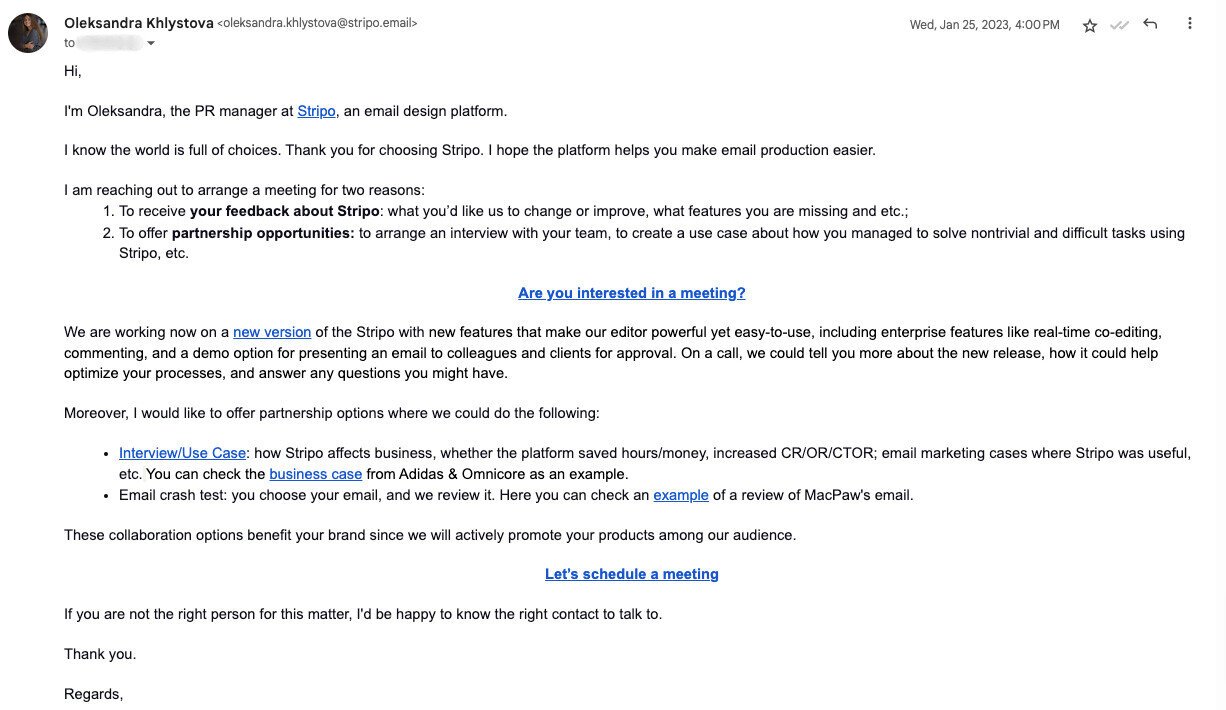The image size is (1226, 710).
Task: Click the blurred recipient name
Action: (110, 43)
